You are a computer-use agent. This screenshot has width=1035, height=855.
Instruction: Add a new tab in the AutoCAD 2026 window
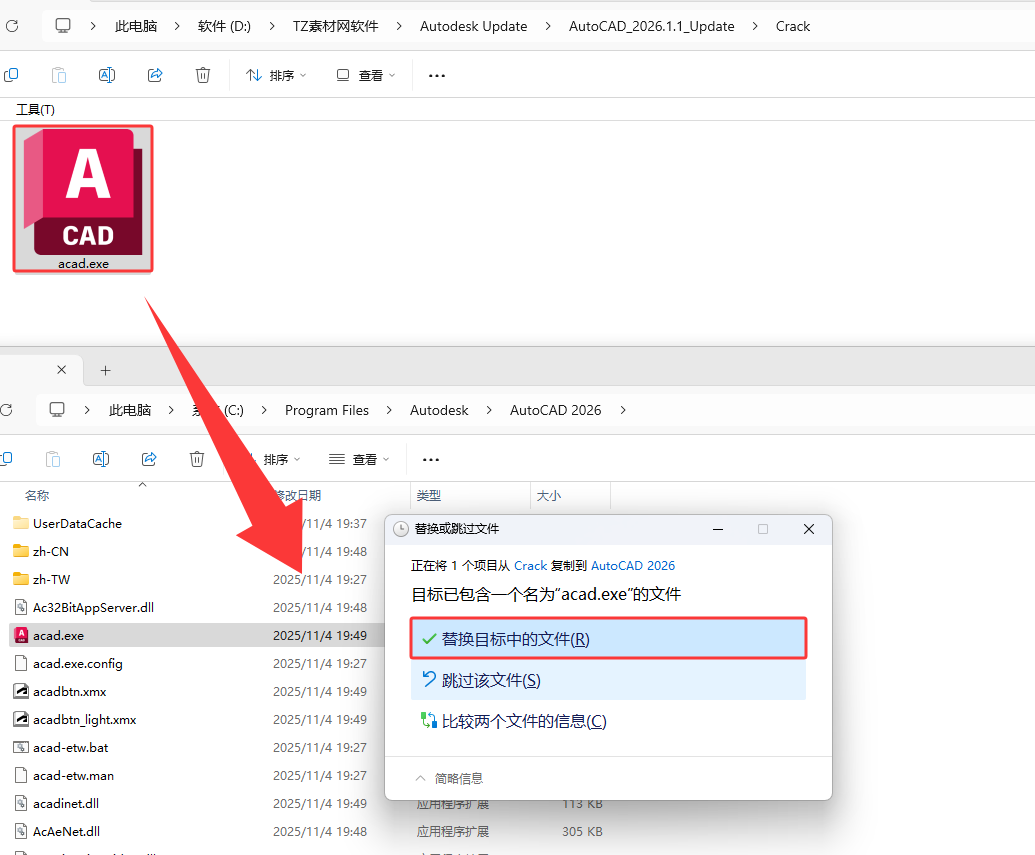click(106, 370)
